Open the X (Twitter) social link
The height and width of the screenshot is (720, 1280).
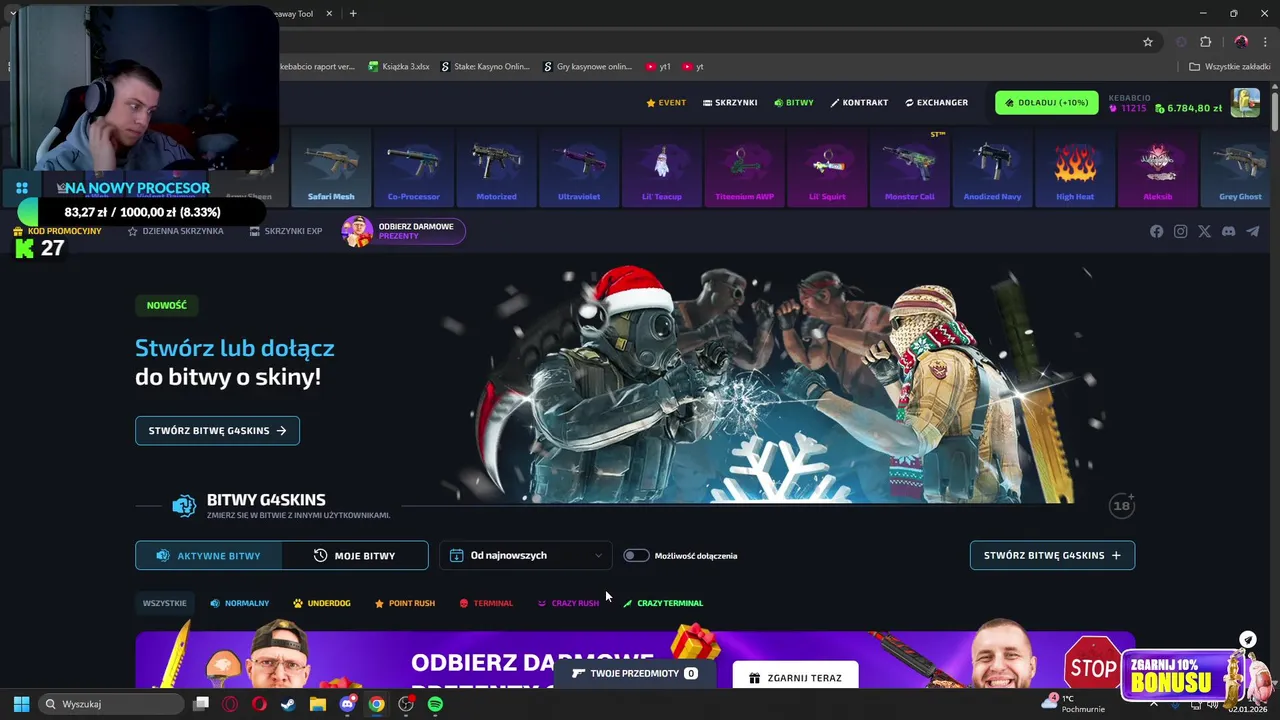pyautogui.click(x=1204, y=231)
